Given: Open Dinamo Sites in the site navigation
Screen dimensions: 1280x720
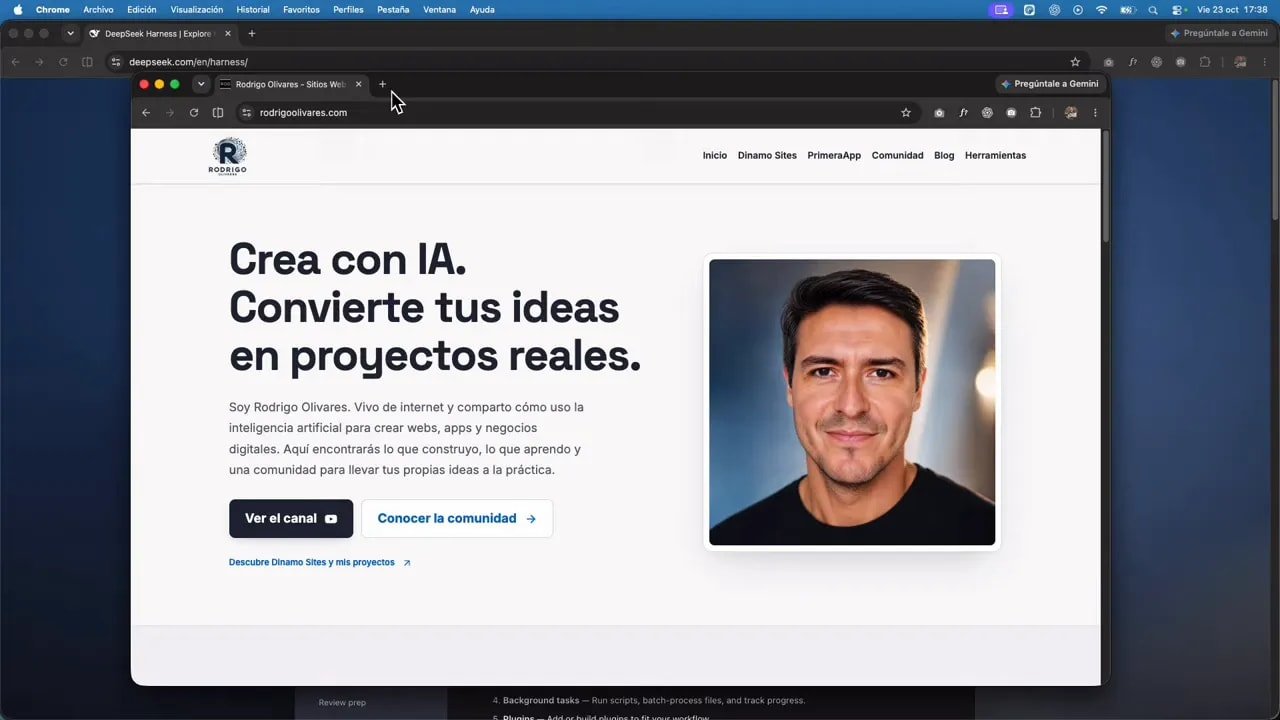Looking at the screenshot, I should 767,155.
